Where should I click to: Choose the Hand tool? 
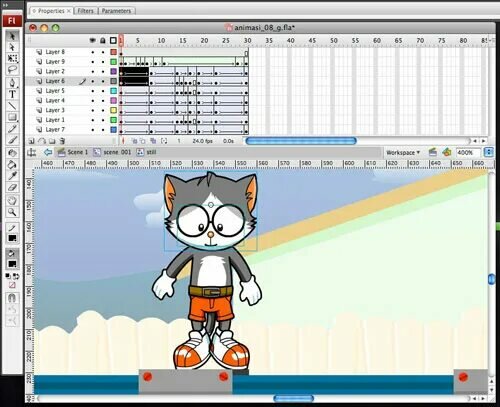coord(12,200)
